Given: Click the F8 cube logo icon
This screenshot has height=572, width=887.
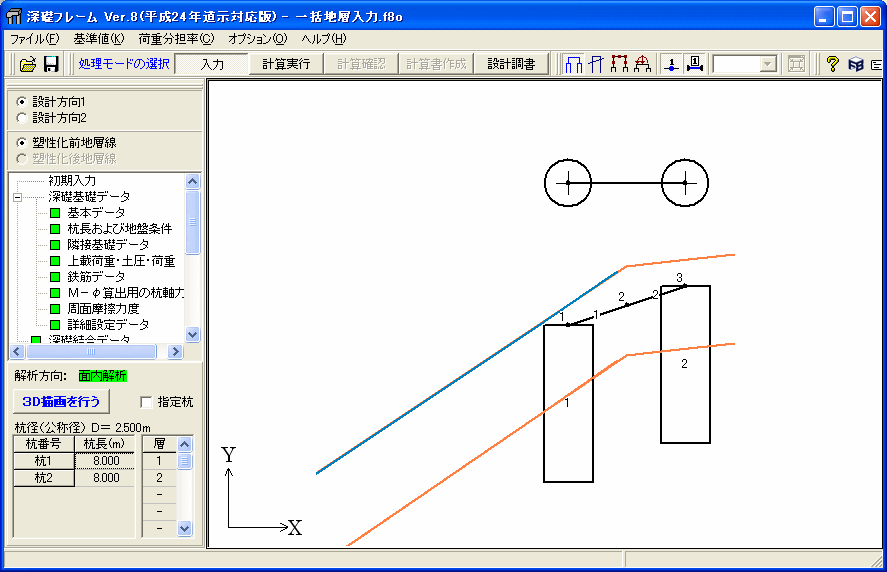Looking at the screenshot, I should click(856, 64).
